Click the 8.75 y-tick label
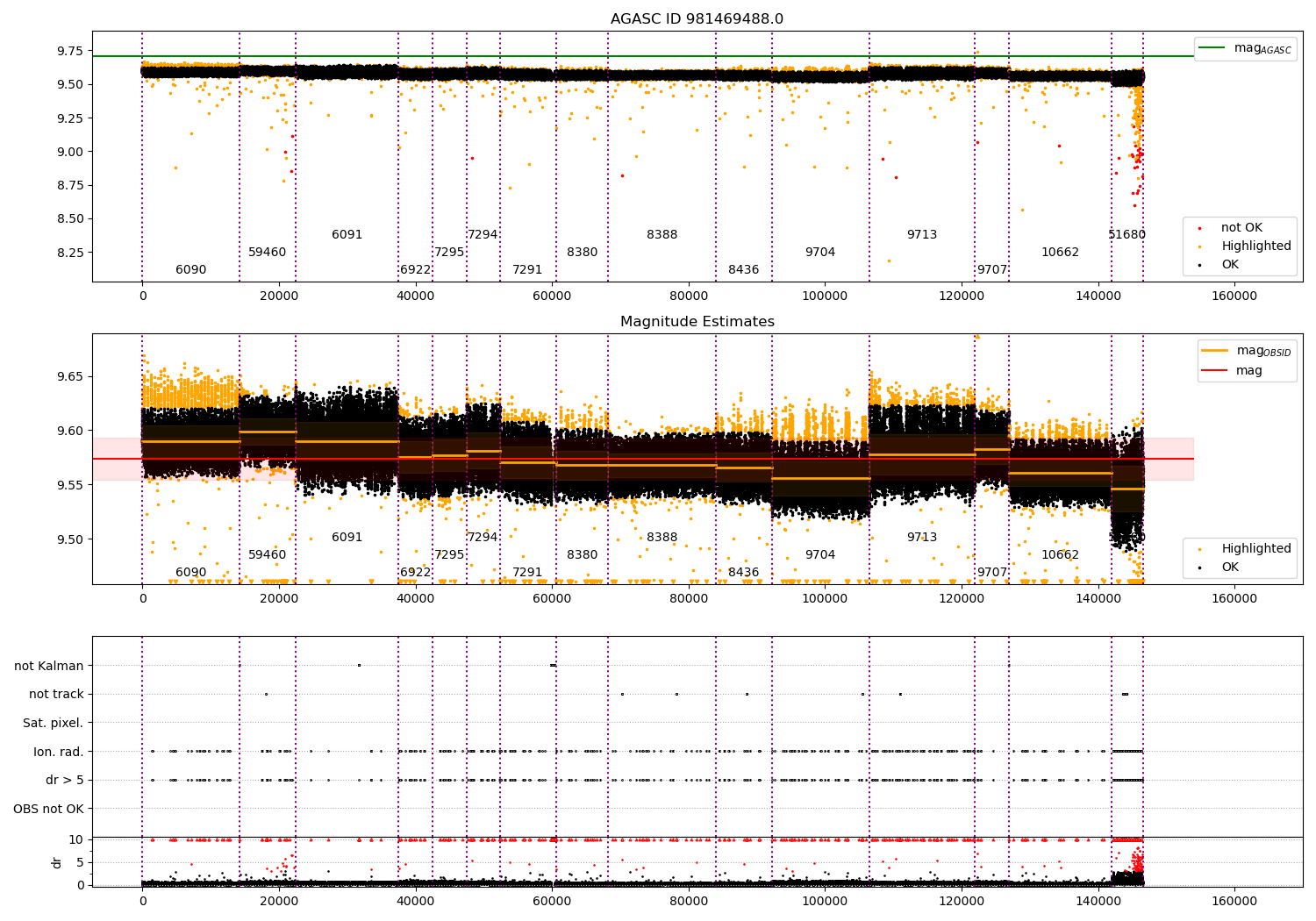This screenshot has width=1316, height=921. click(68, 185)
